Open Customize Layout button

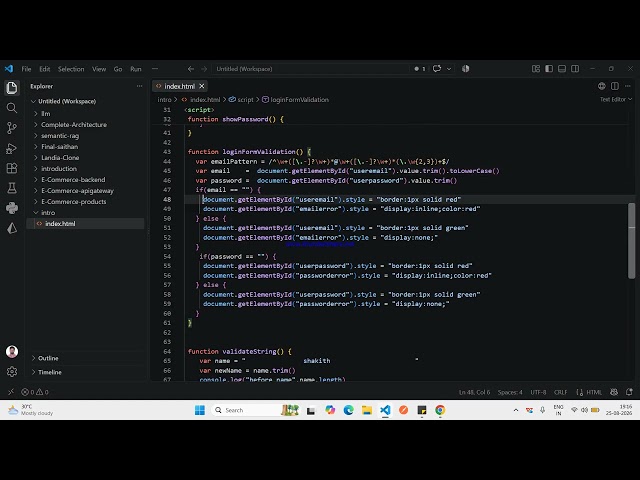[536, 69]
